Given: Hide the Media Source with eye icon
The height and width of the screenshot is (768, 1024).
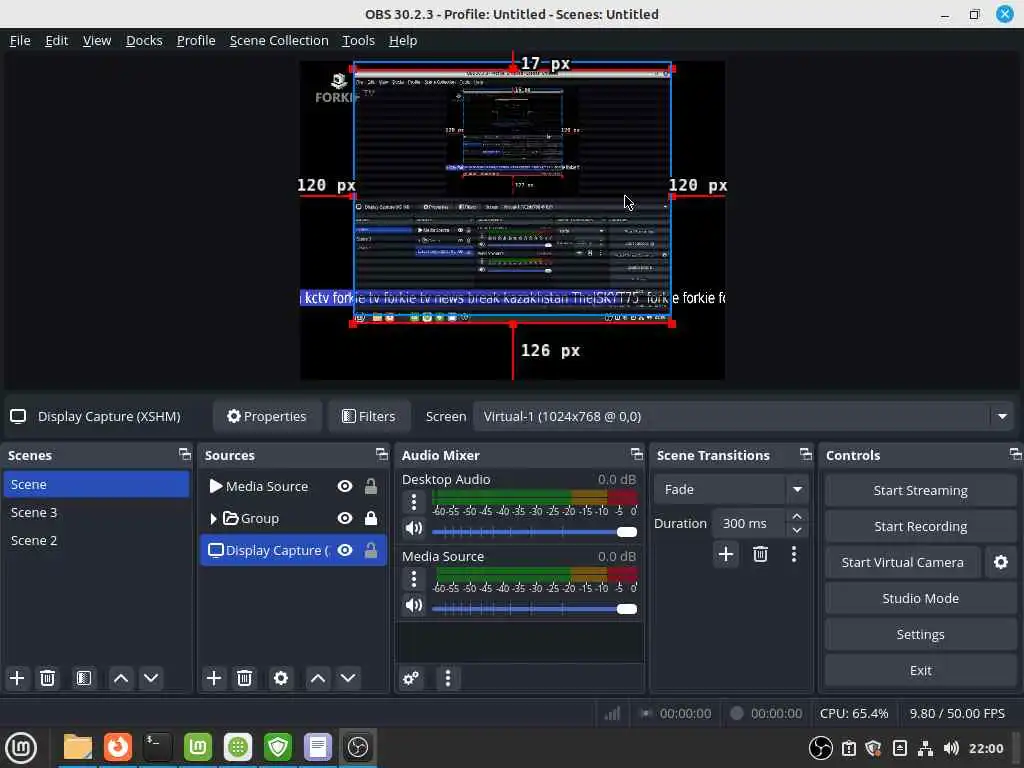Looking at the screenshot, I should (345, 486).
